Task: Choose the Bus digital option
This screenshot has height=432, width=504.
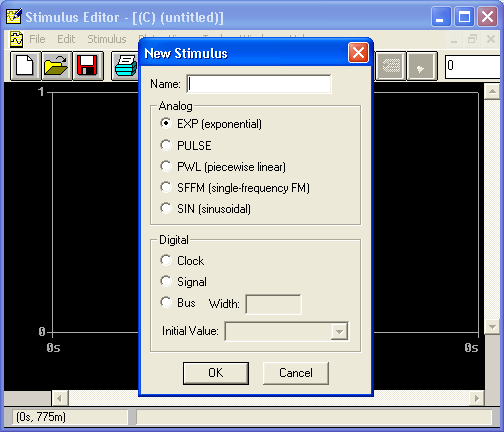Action: [166, 302]
